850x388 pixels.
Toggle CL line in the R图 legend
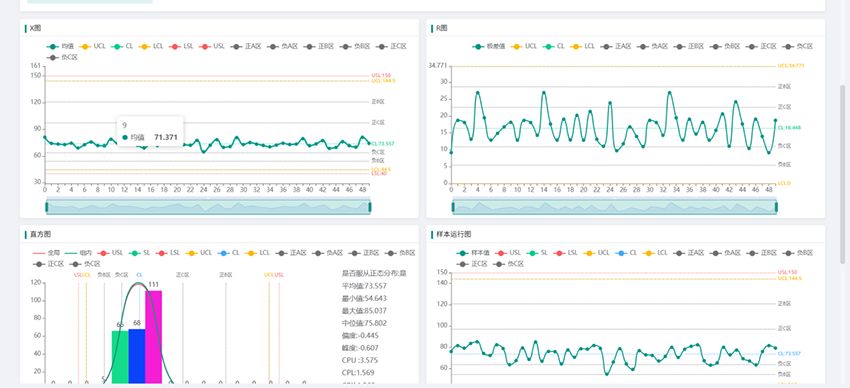554,47
